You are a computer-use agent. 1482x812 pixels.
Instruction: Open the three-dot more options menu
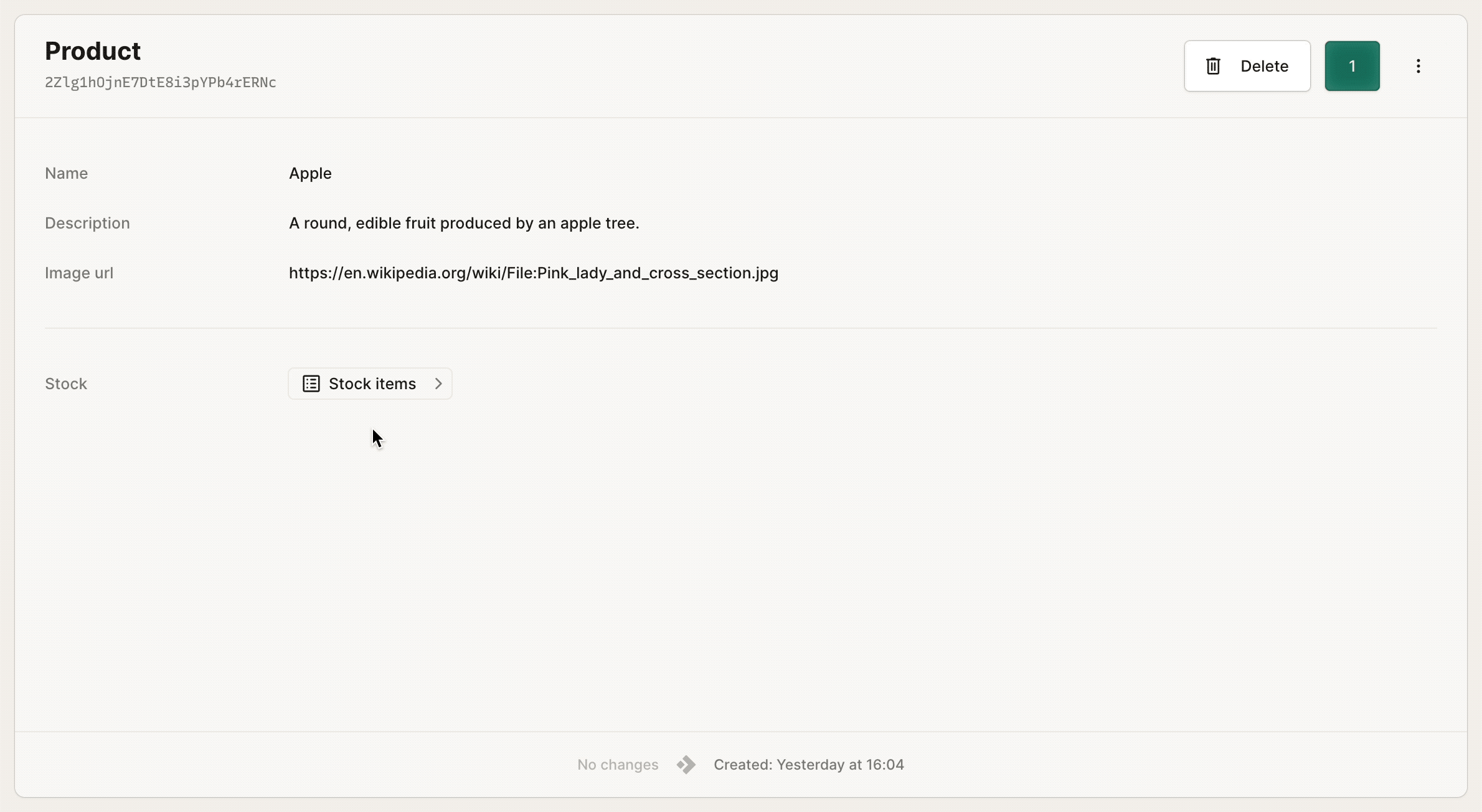pyautogui.click(x=1418, y=66)
